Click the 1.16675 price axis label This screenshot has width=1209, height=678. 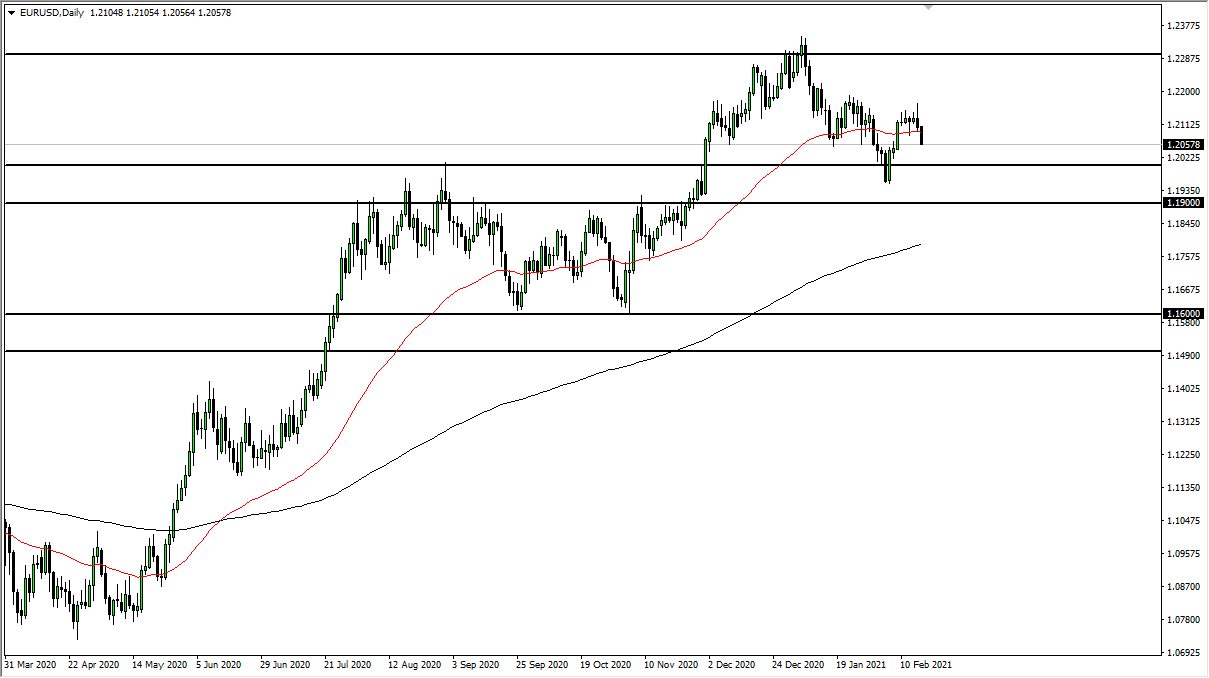pos(1184,290)
